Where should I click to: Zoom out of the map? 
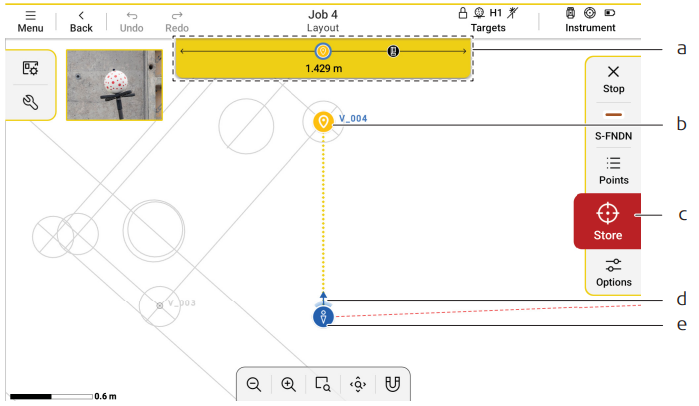(254, 384)
